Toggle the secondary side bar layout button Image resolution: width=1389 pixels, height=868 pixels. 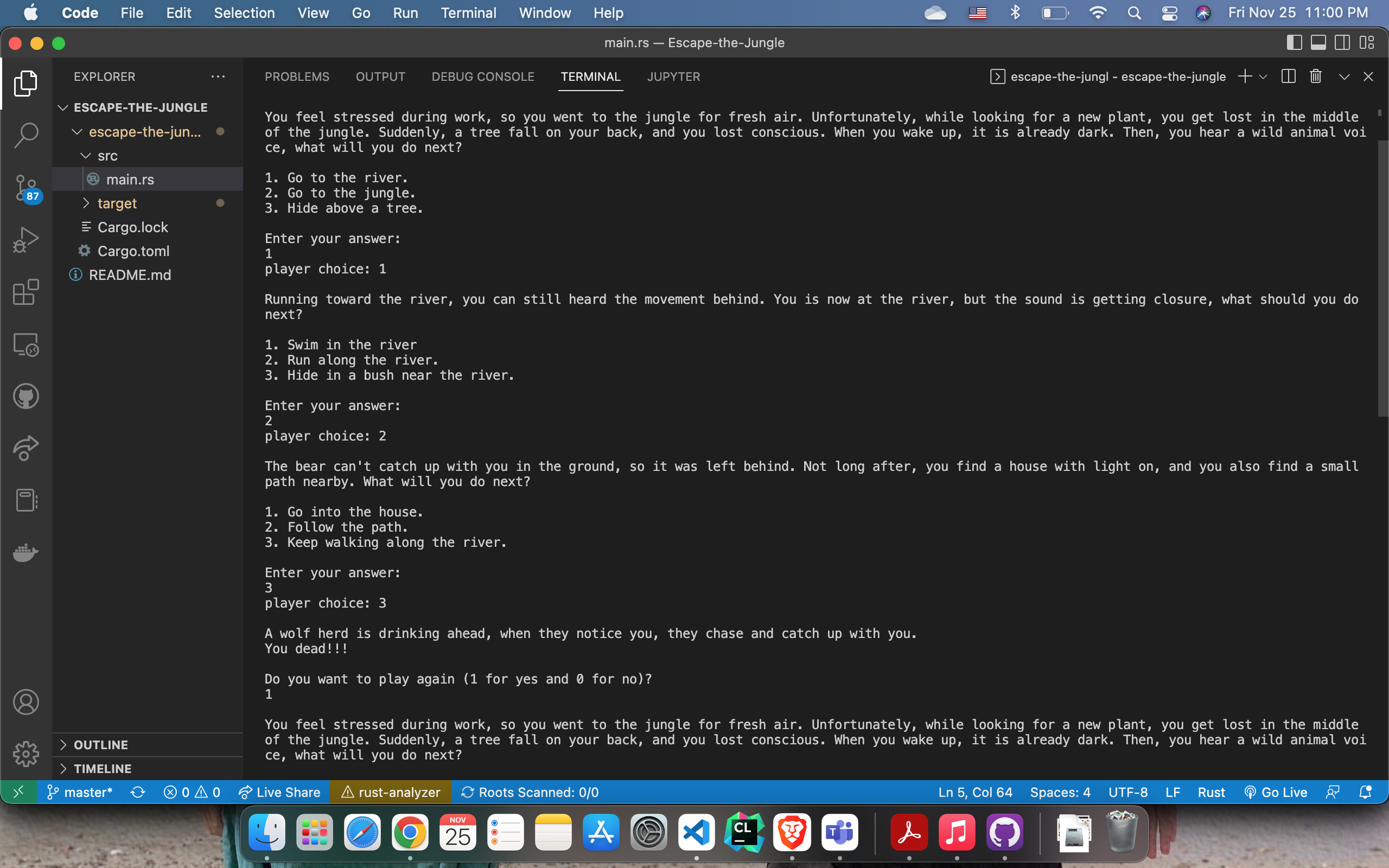[x=1342, y=42]
